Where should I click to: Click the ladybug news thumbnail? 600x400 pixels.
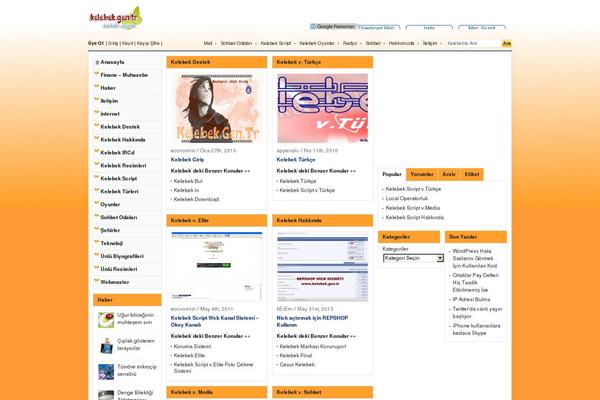(106, 320)
